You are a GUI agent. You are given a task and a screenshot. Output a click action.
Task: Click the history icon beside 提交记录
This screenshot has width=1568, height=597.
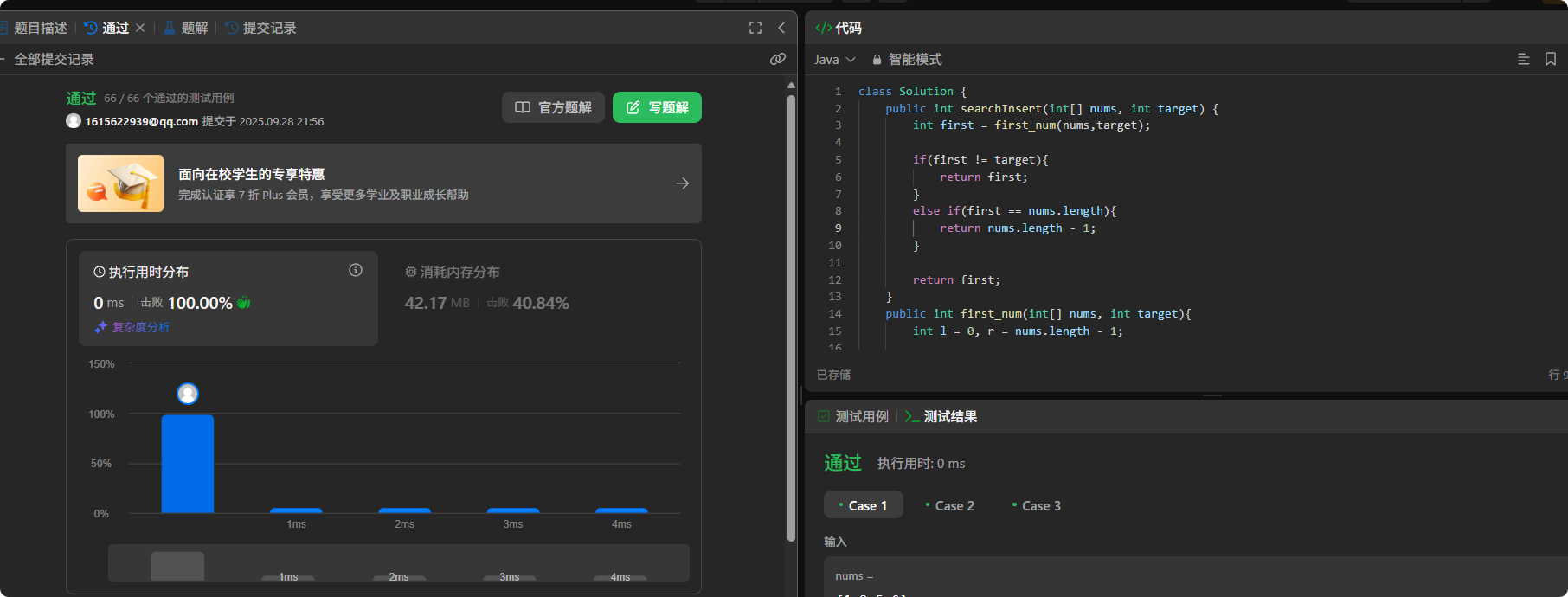[231, 28]
